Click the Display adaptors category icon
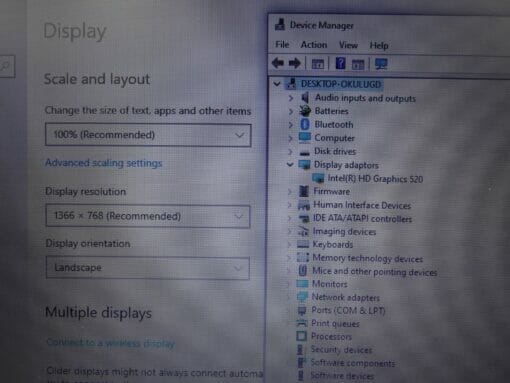The height and width of the screenshot is (383, 510). (x=304, y=165)
